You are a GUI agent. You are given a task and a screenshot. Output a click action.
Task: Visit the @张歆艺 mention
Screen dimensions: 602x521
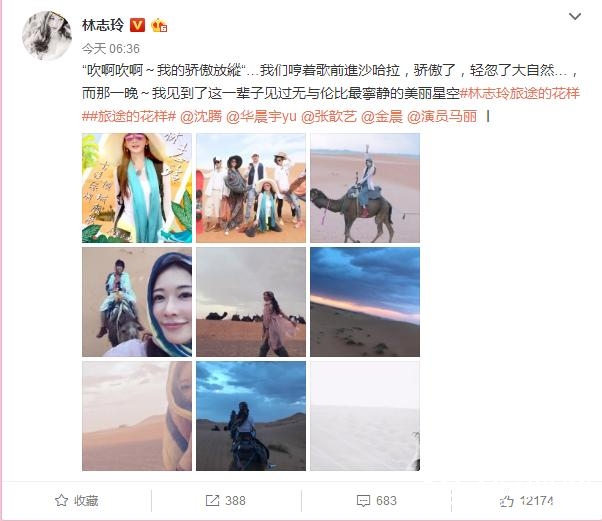point(329,116)
